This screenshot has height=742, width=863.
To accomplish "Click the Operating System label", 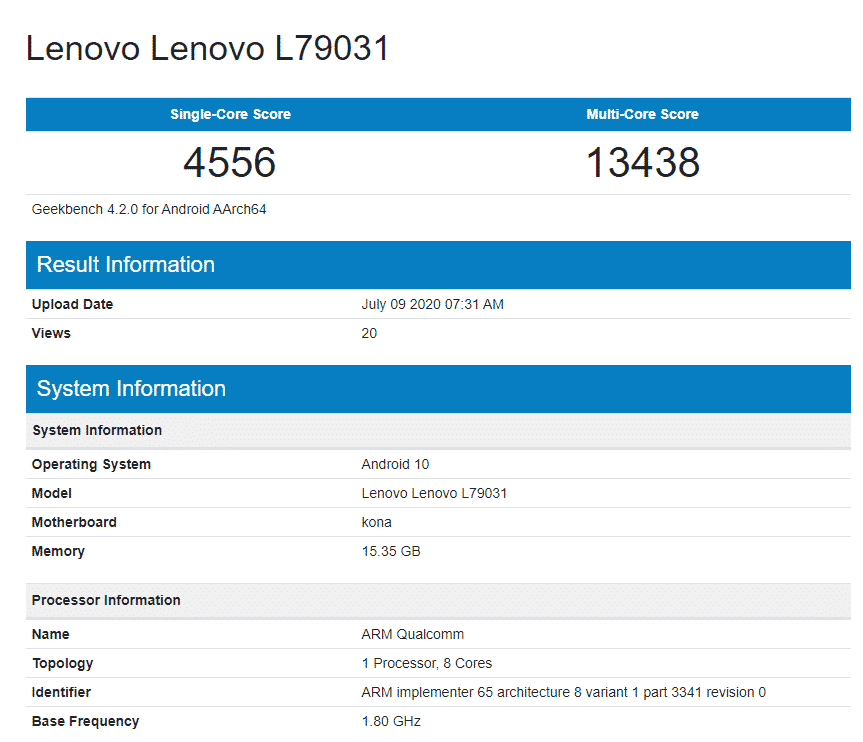I will [x=91, y=465].
